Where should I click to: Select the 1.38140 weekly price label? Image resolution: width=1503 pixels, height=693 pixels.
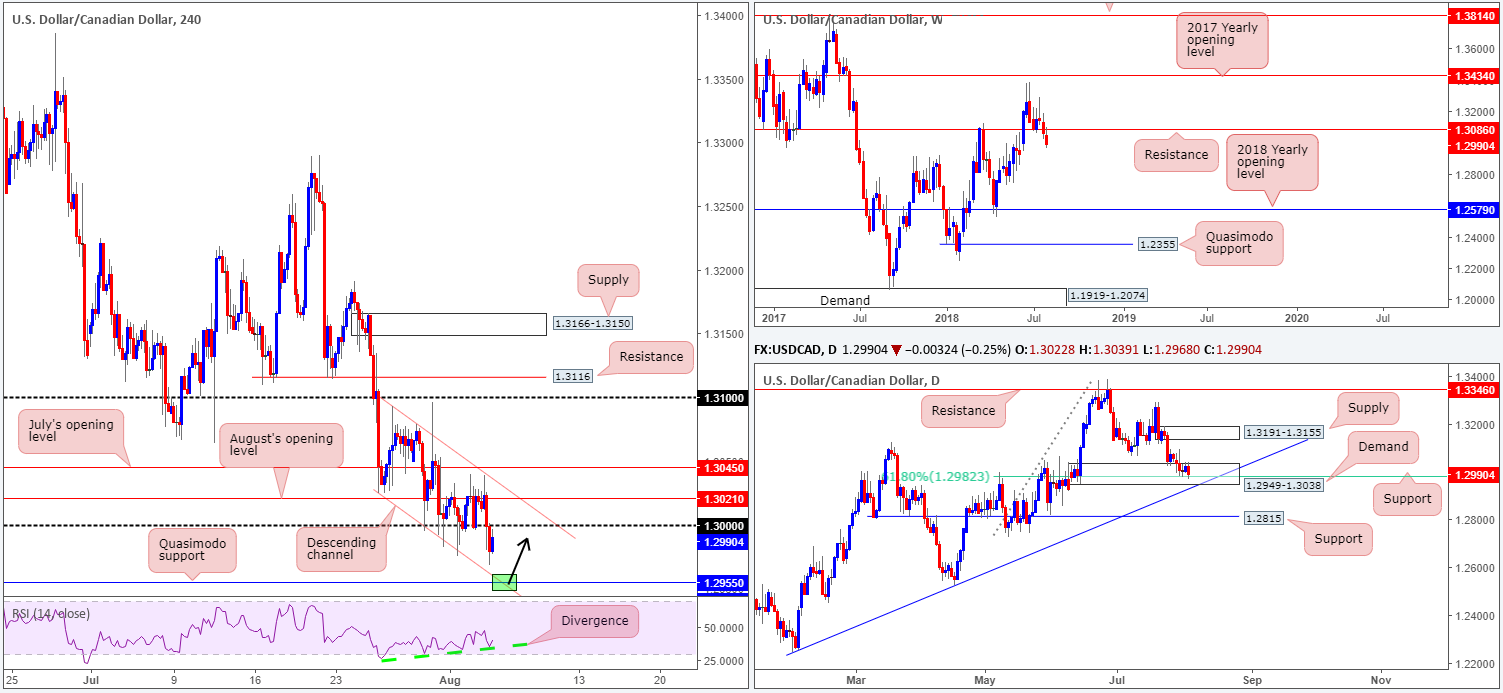[x=1474, y=17]
